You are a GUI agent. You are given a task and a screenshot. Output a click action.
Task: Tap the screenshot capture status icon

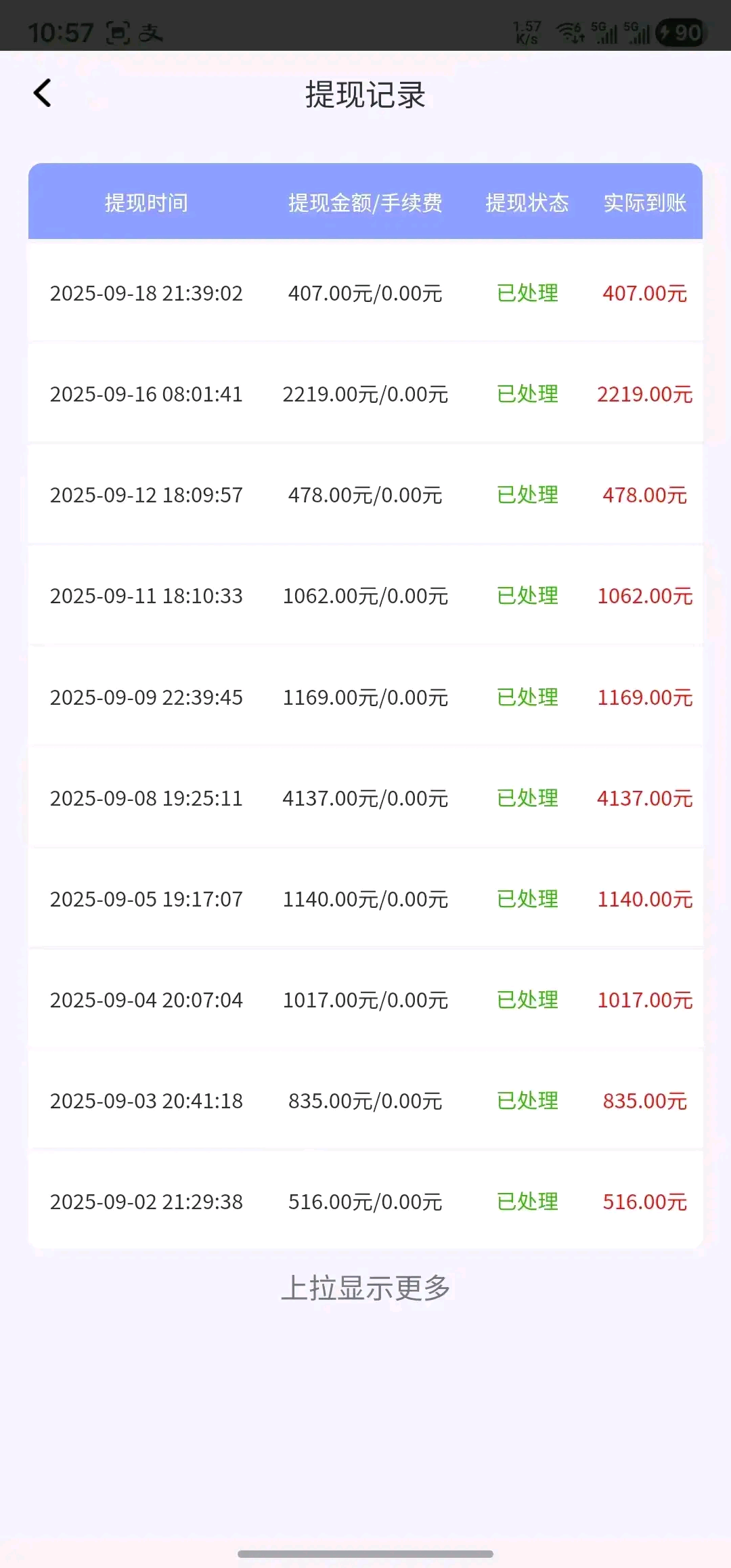point(118,32)
